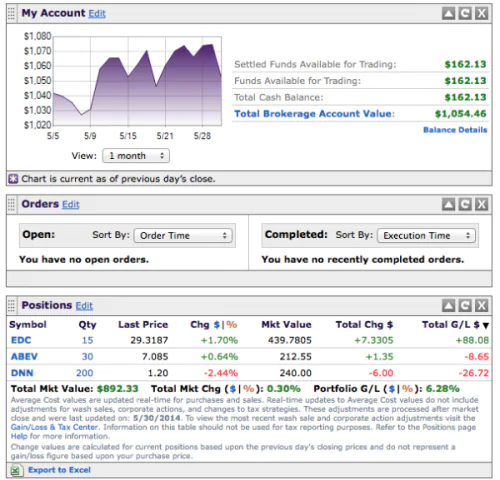Refresh the Positions panel
This screenshot has height=480, width=500.
coord(465,305)
